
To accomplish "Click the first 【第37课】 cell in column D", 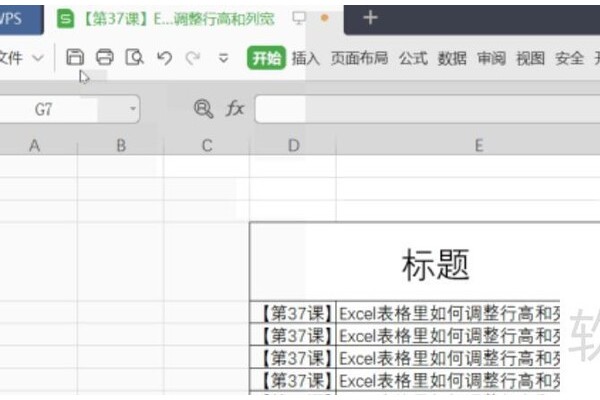I will pos(293,313).
